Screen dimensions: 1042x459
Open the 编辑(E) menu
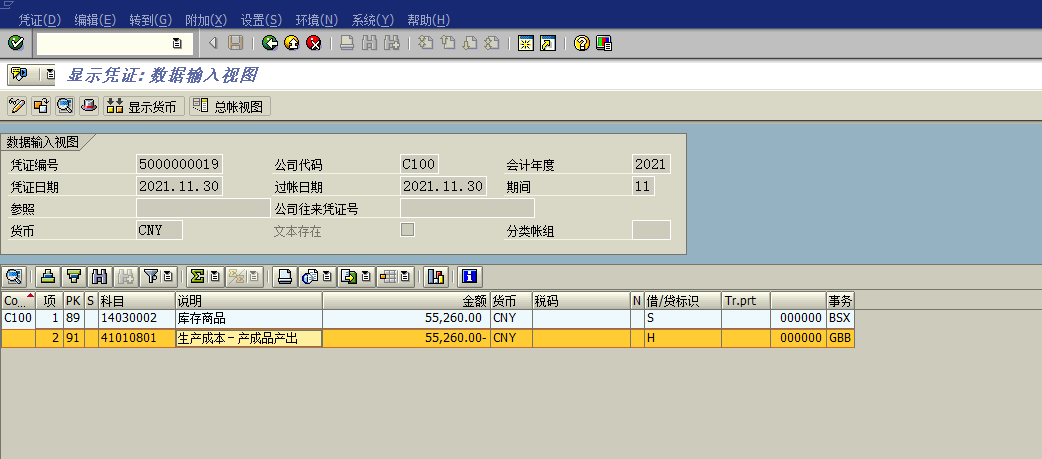point(95,20)
